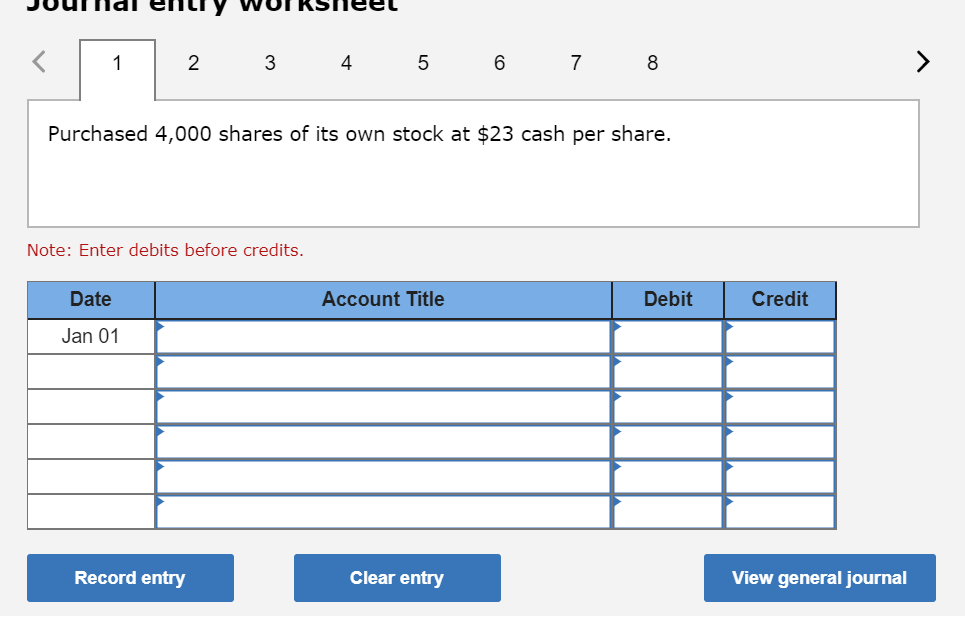Click the transaction description box
This screenshot has height=624, width=965.
473,162
